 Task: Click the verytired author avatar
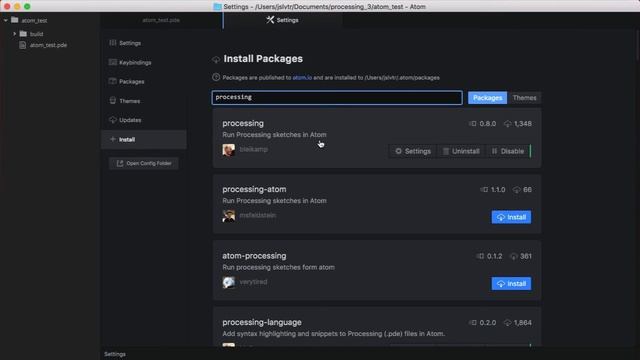pos(229,282)
